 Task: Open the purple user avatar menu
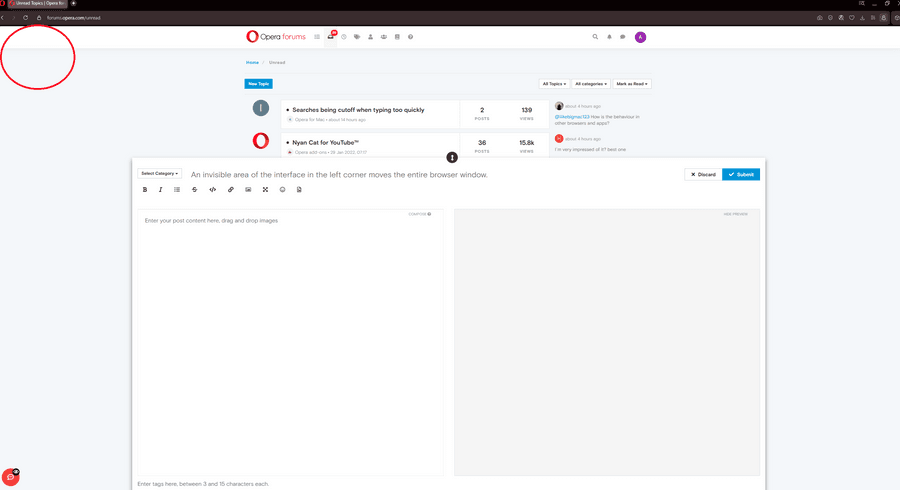tap(641, 37)
